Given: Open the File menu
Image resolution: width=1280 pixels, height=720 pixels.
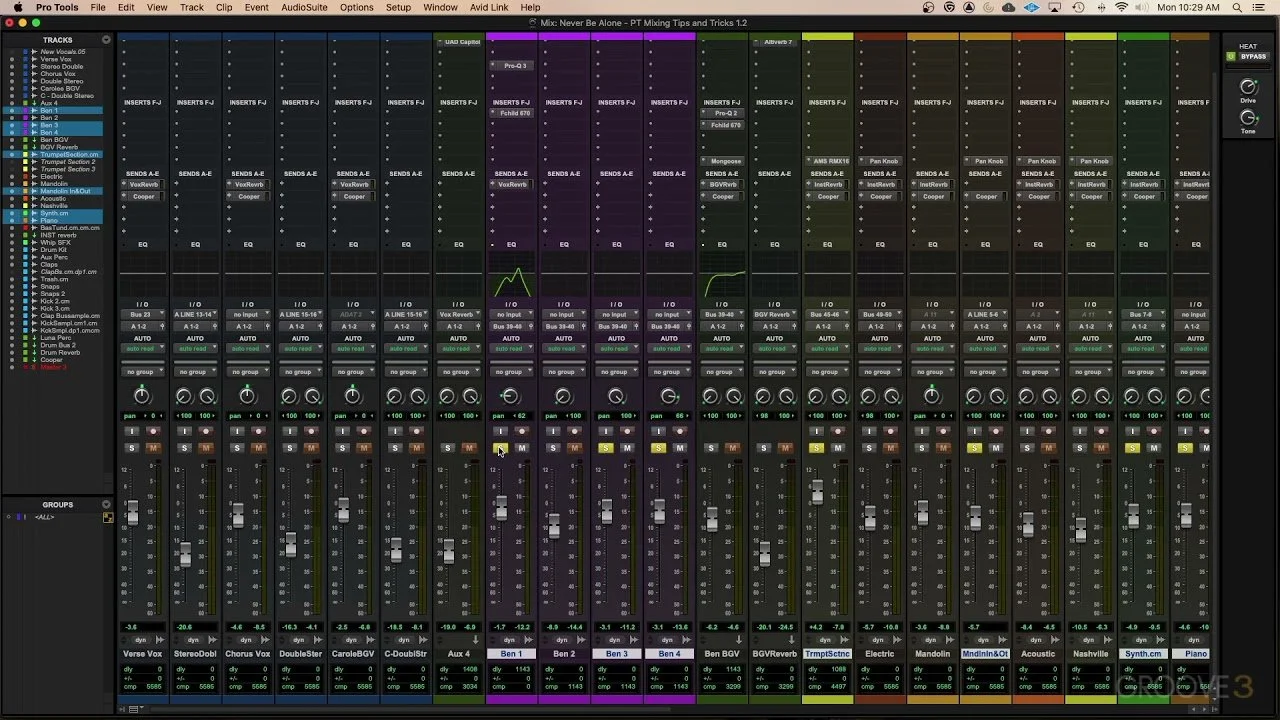Looking at the screenshot, I should point(98,7).
